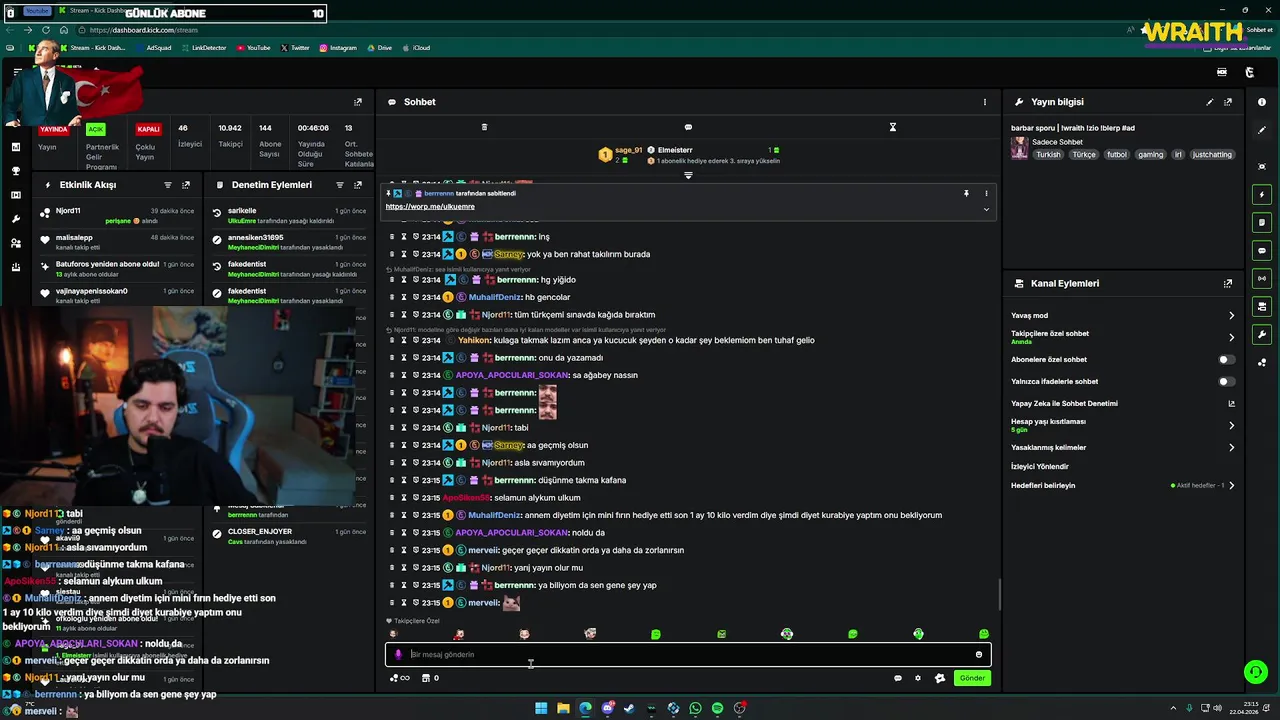Click the KAPALI multi-stream badge
The height and width of the screenshot is (720, 1280).
(x=148, y=129)
